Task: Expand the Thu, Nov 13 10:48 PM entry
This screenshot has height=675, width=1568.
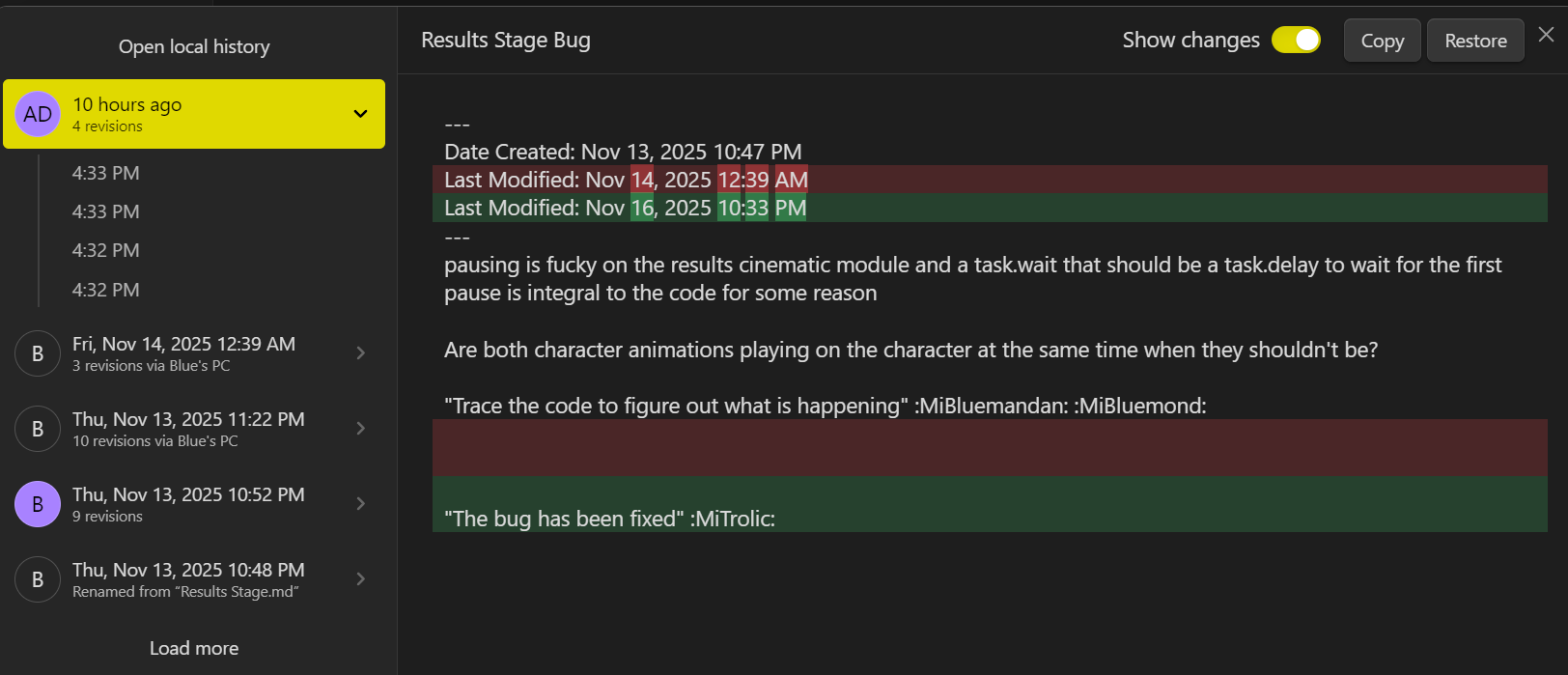Action: 360,579
